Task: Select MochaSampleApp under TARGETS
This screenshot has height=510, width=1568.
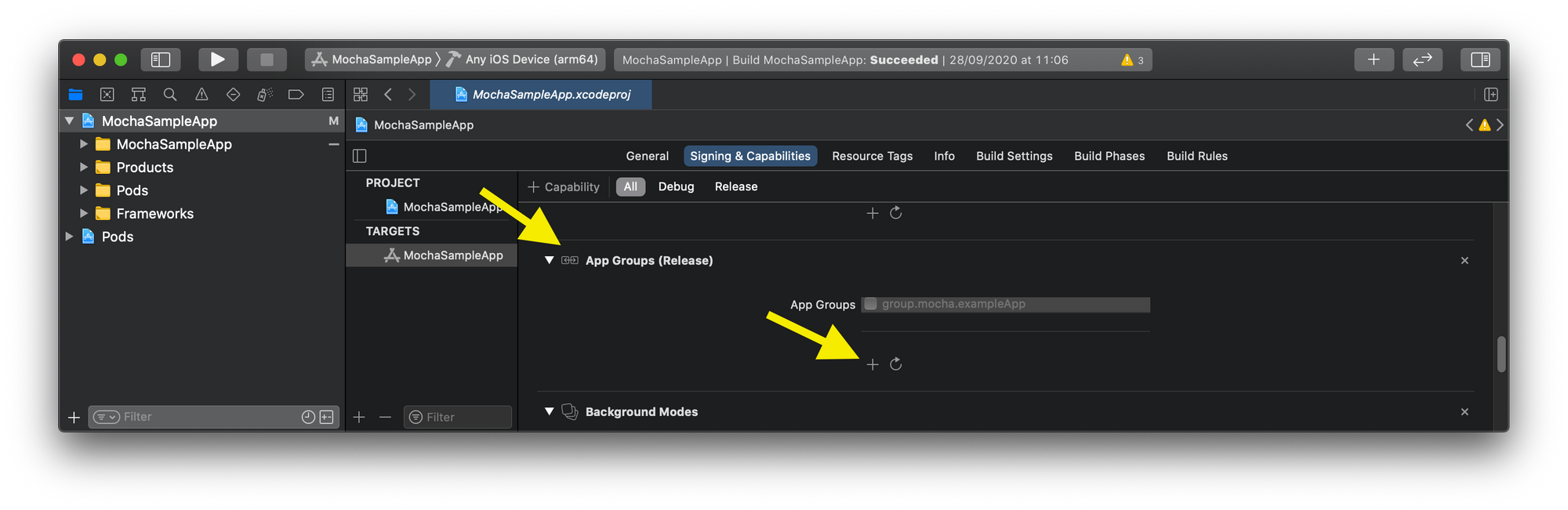Action: point(431,255)
